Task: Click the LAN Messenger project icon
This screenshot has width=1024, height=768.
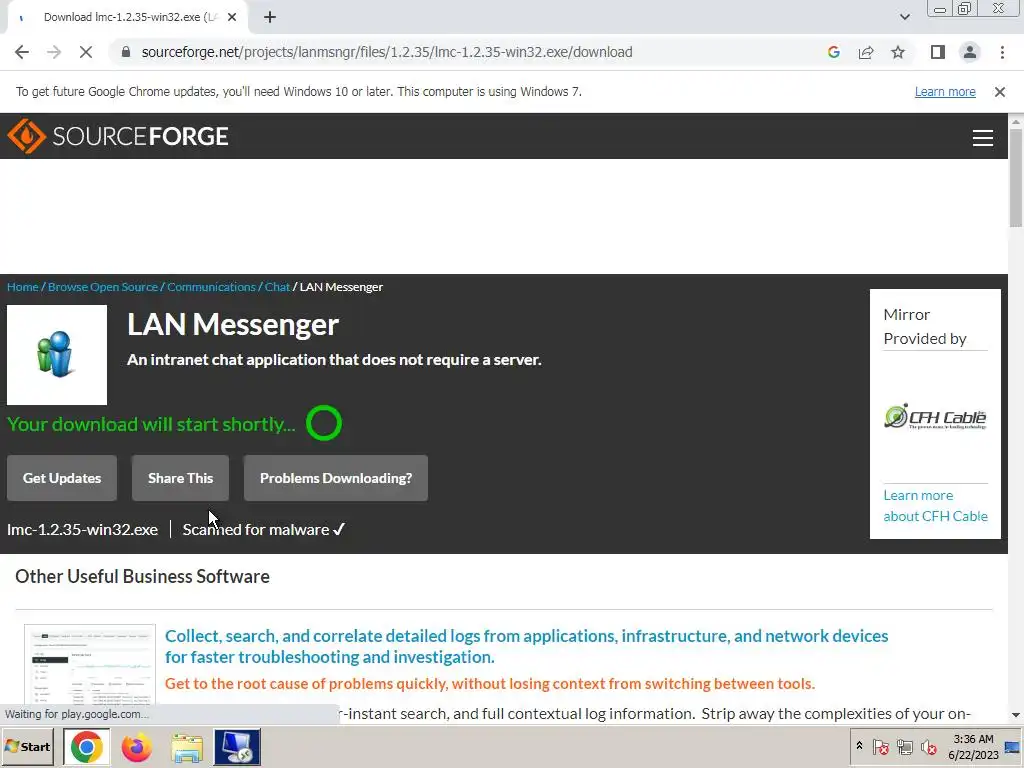Action: [57, 355]
